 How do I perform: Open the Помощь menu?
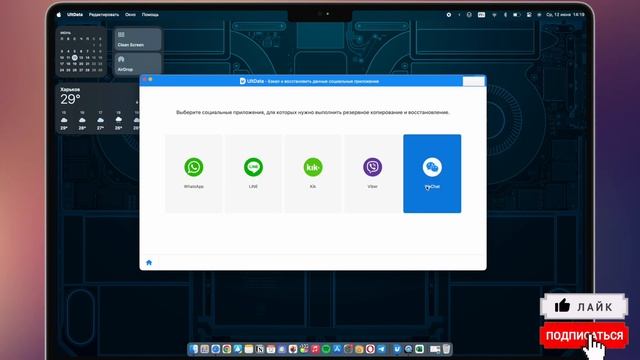pyautogui.click(x=150, y=14)
